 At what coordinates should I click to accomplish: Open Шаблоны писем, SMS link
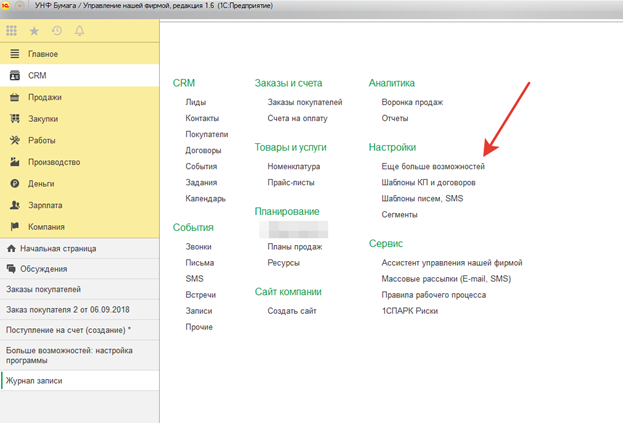point(422,198)
